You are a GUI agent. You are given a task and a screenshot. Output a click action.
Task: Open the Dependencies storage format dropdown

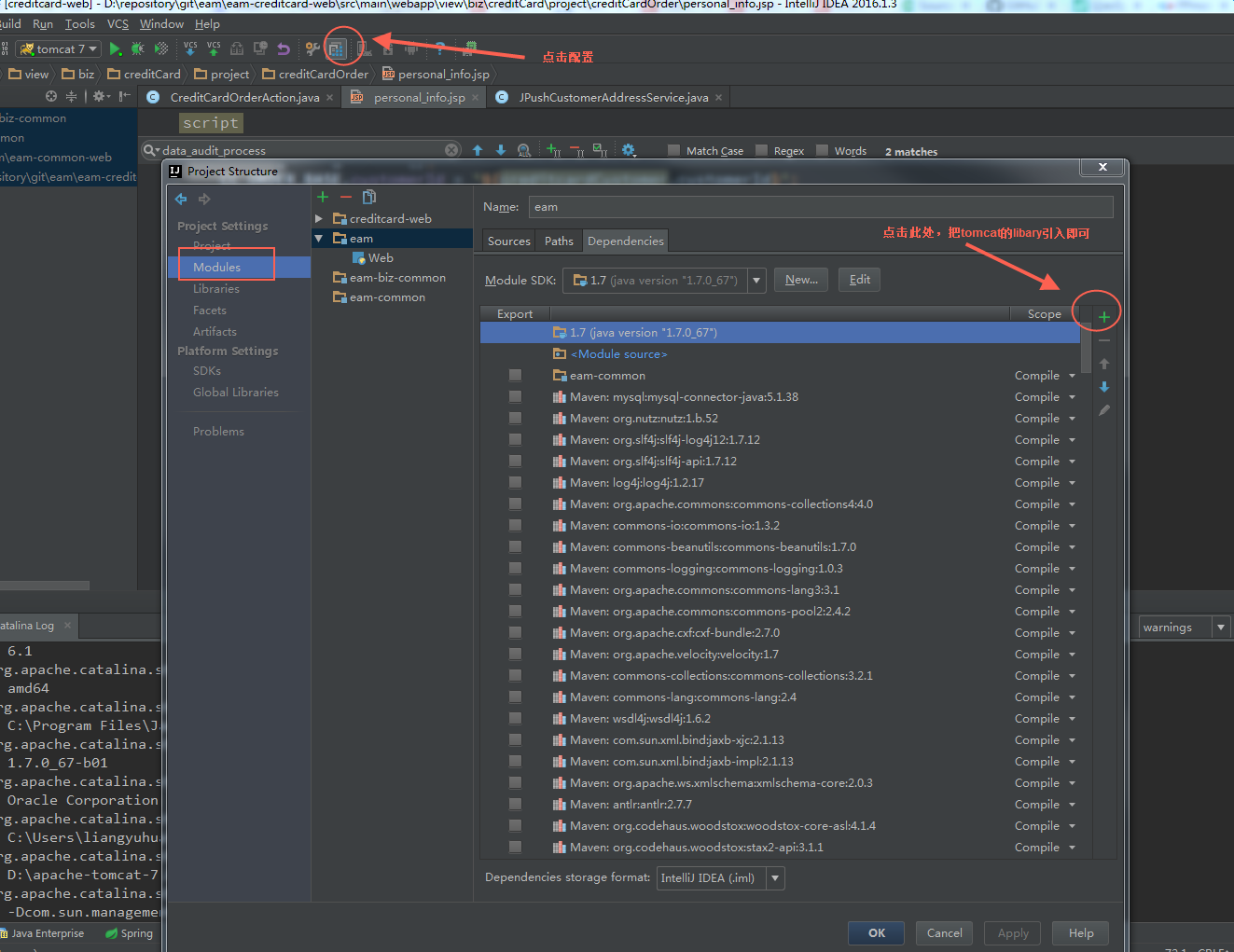click(775, 877)
